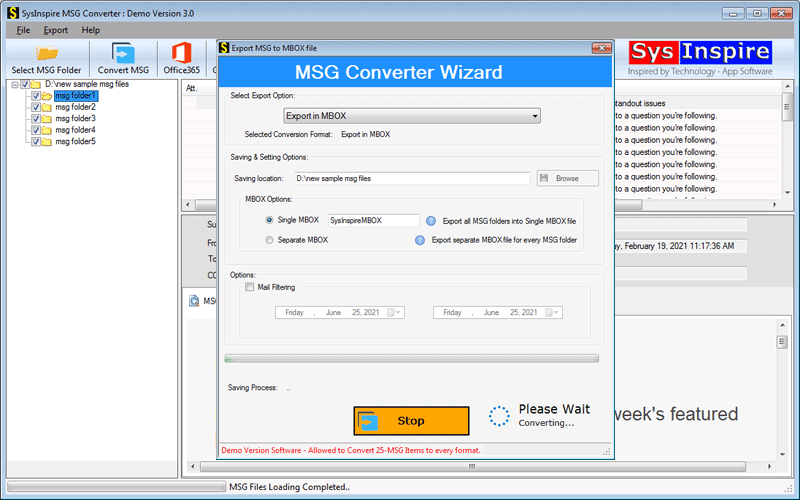The height and width of the screenshot is (500, 800).
Task: Click the dialog title bar S icon
Action: point(224,48)
